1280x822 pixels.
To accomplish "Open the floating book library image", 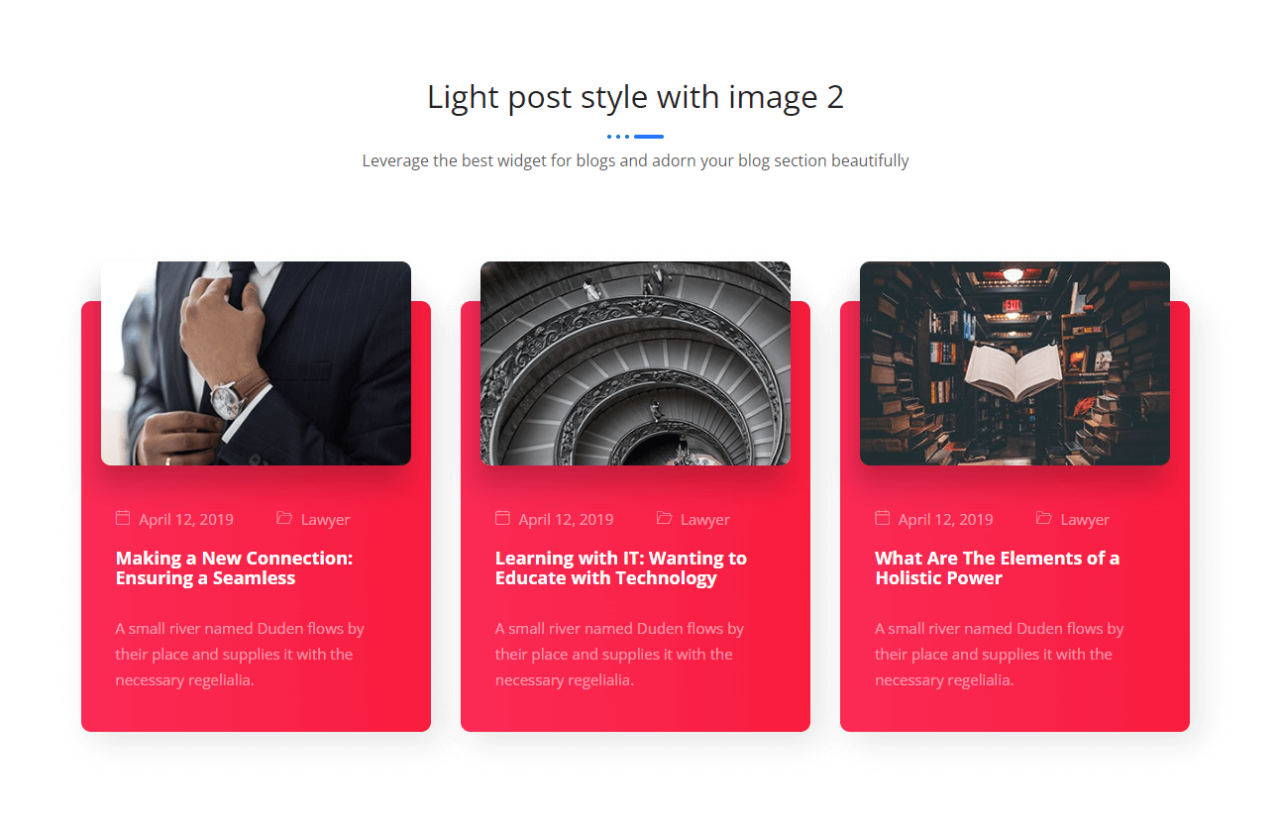I will (1014, 363).
